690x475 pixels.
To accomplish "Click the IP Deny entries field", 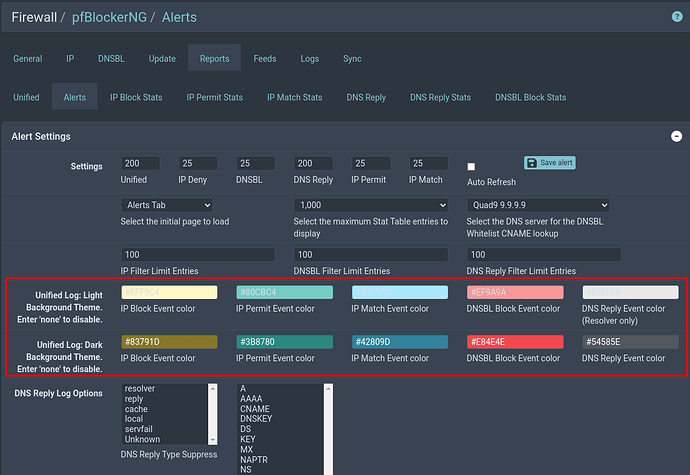I will [198, 163].
